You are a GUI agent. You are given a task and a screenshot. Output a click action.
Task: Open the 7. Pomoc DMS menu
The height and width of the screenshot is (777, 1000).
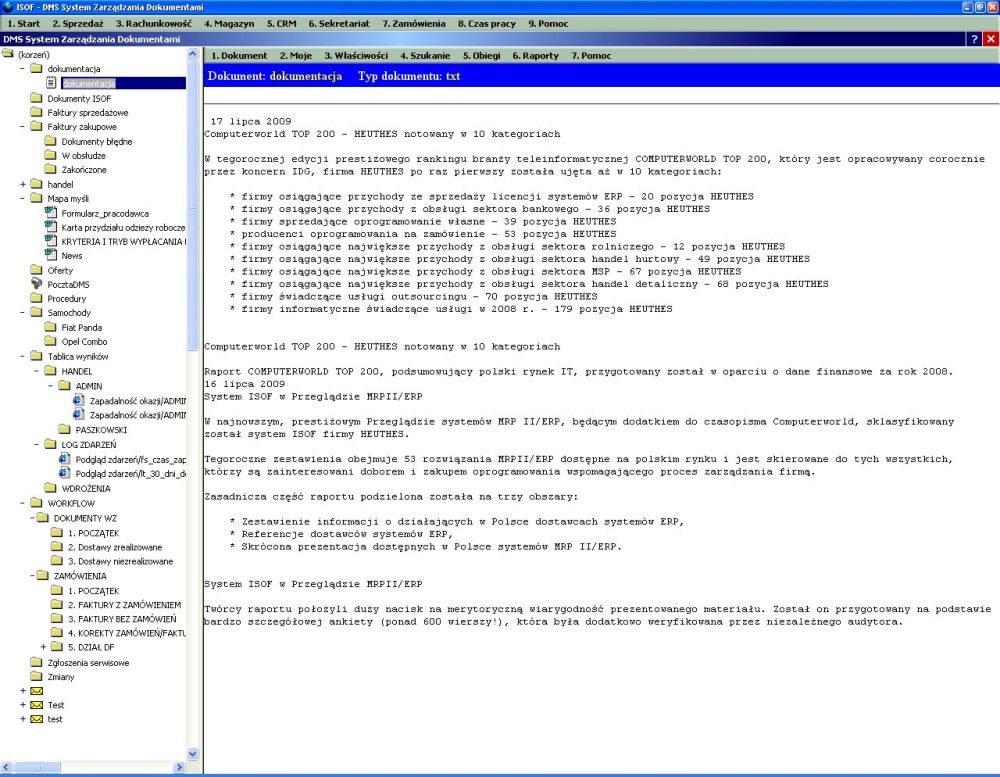[591, 56]
